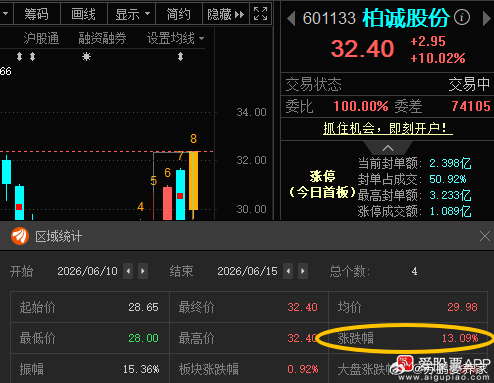Click end date field 2026/06/15
The image size is (494, 383).
pos(247,271)
